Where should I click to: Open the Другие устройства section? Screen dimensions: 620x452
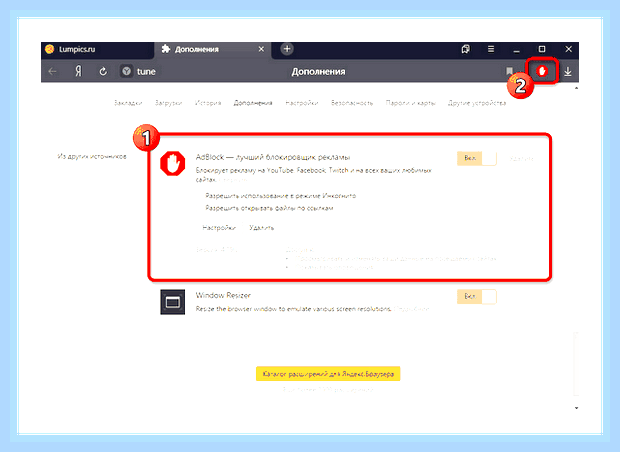coord(477,103)
